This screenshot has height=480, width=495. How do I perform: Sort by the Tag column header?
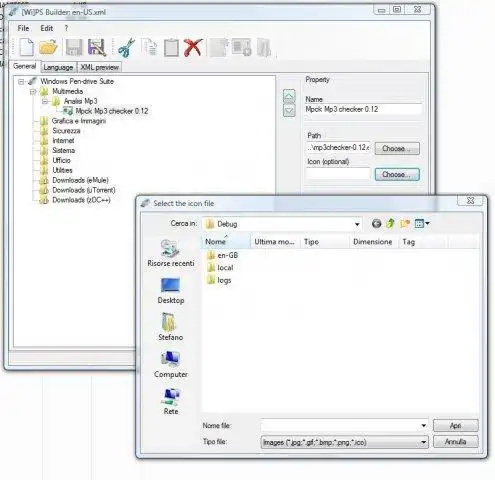click(422, 242)
